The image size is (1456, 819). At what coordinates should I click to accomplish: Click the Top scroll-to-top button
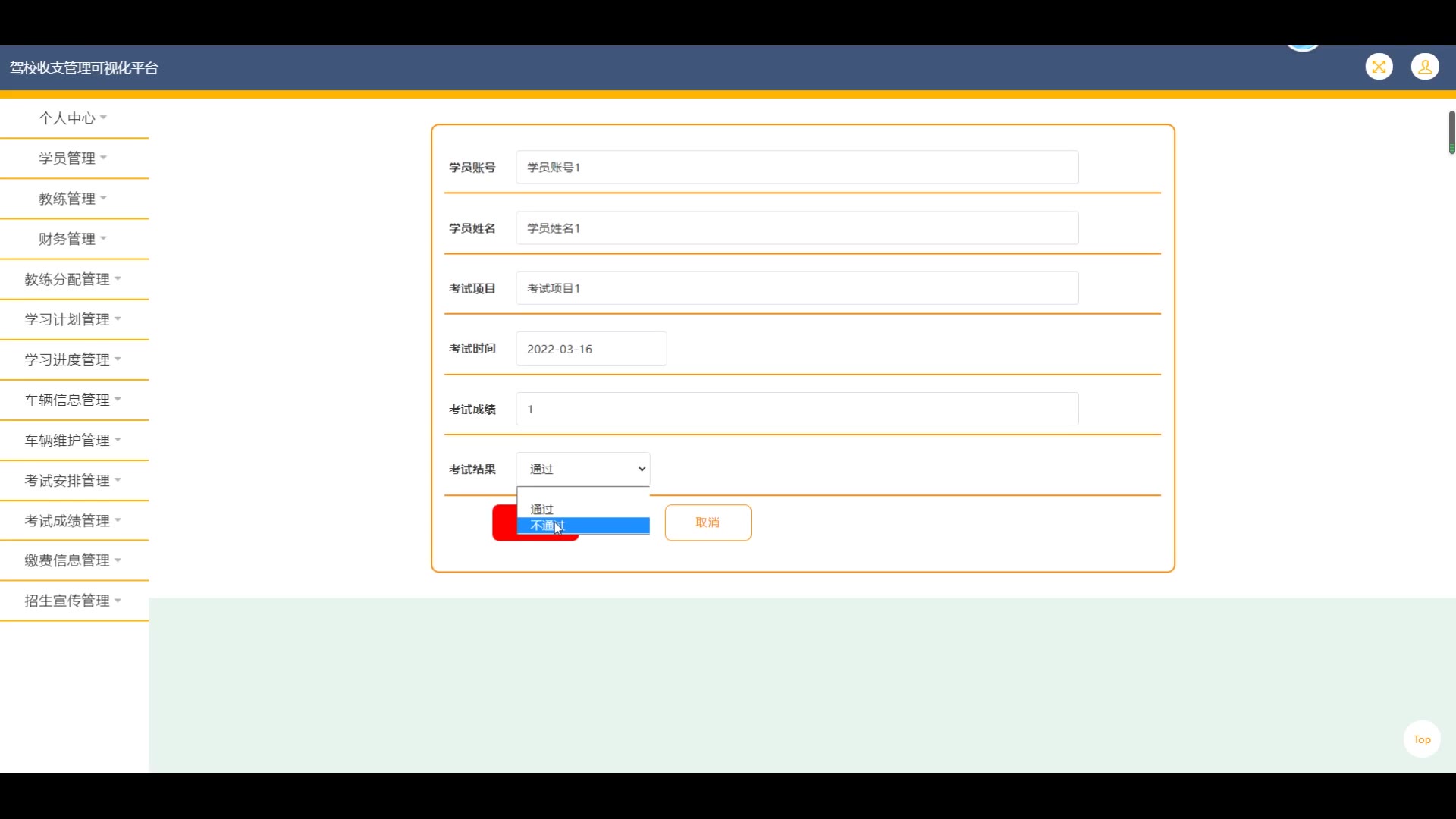click(x=1421, y=739)
